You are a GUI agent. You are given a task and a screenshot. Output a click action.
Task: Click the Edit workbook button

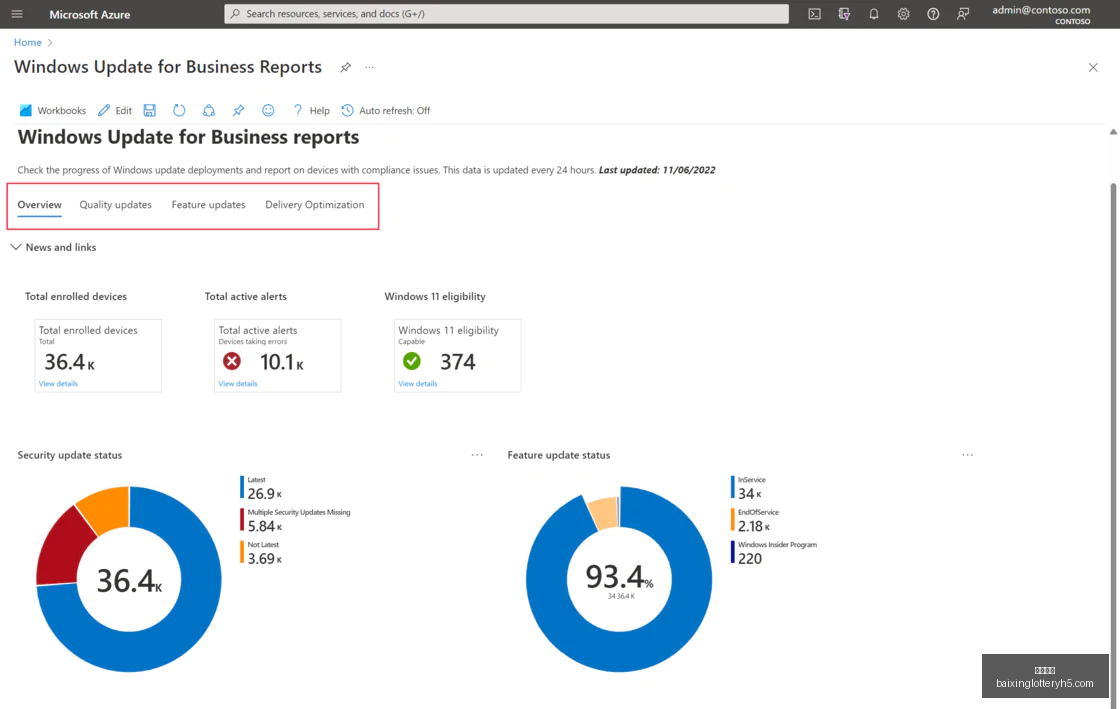[x=115, y=110]
